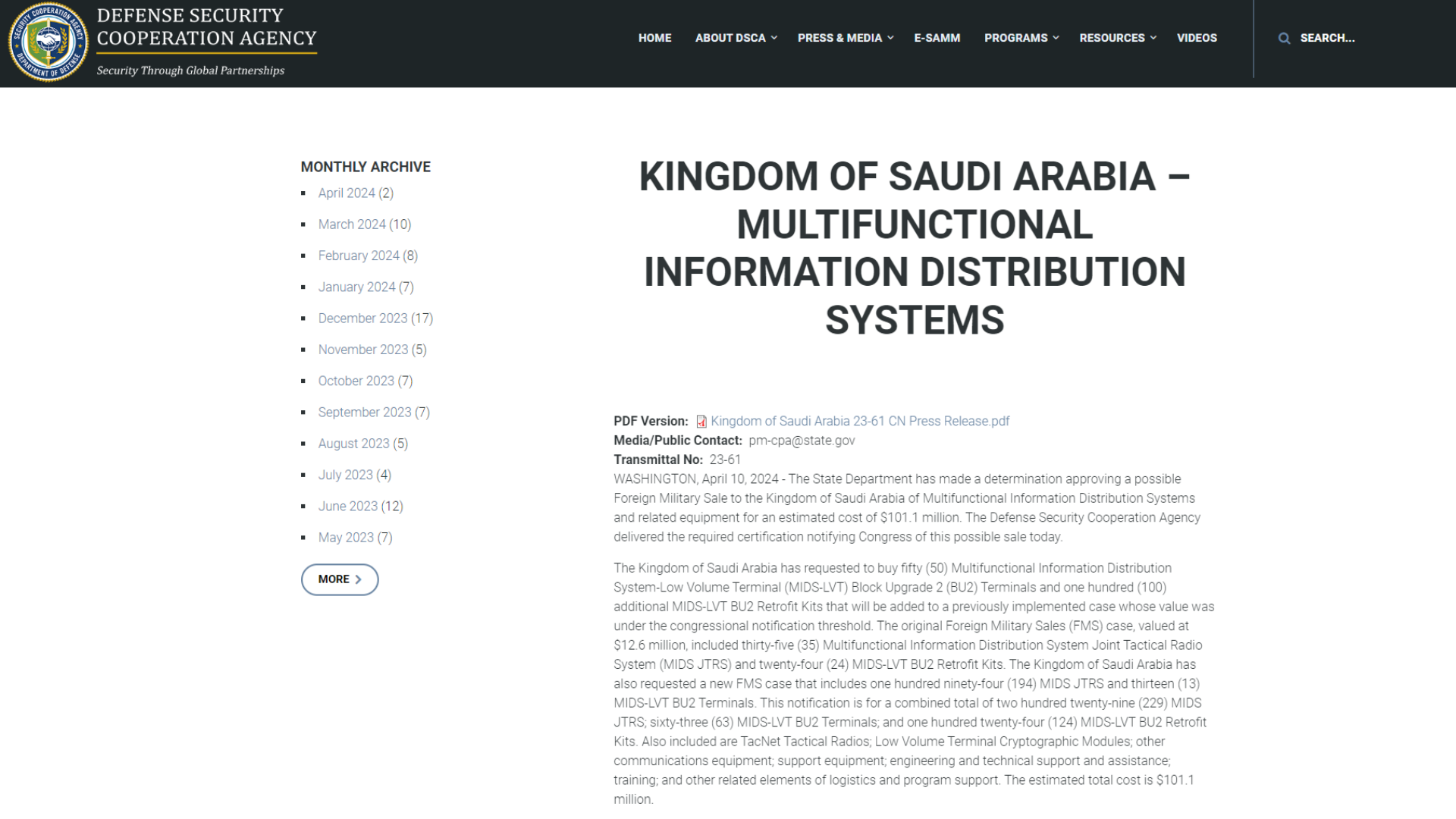Navigate to the E-SAMM section
Viewport: 1456px width, 819px height.
937,38
